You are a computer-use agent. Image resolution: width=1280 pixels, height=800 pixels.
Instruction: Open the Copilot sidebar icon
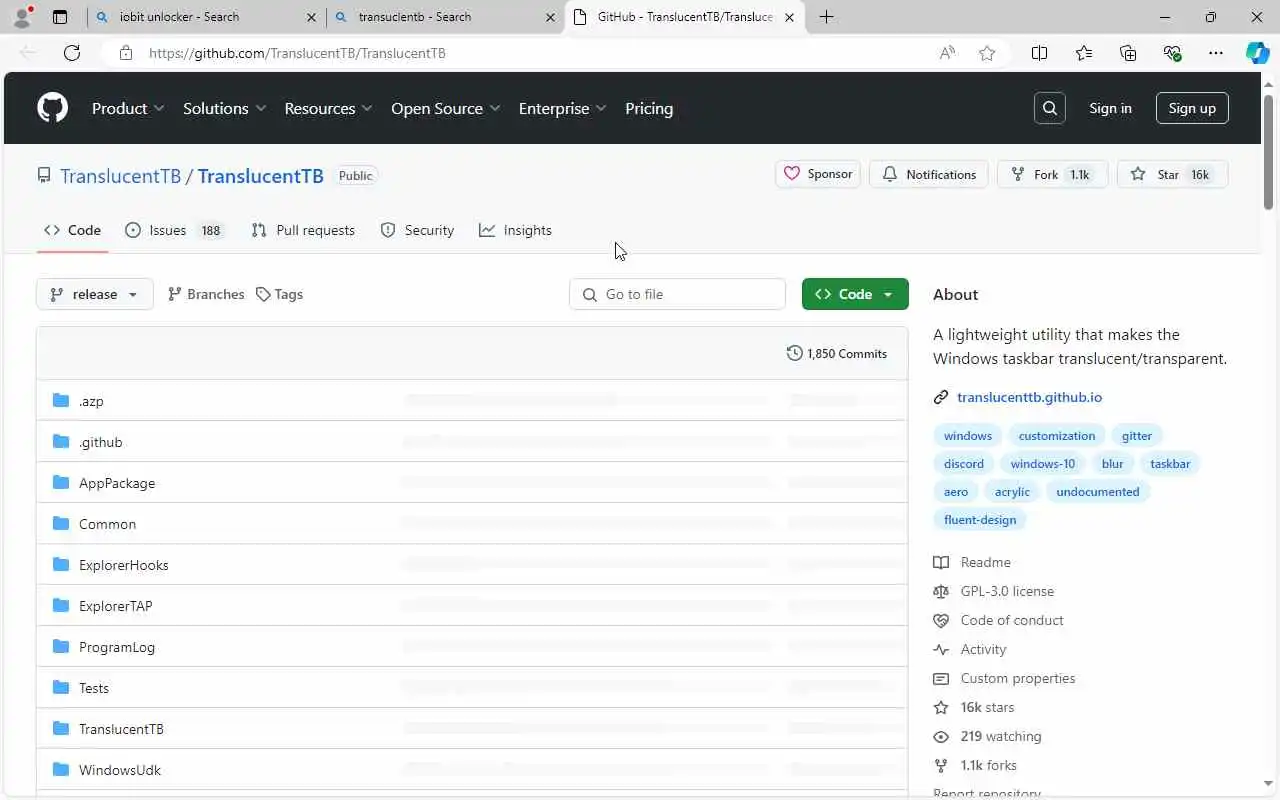click(1257, 53)
